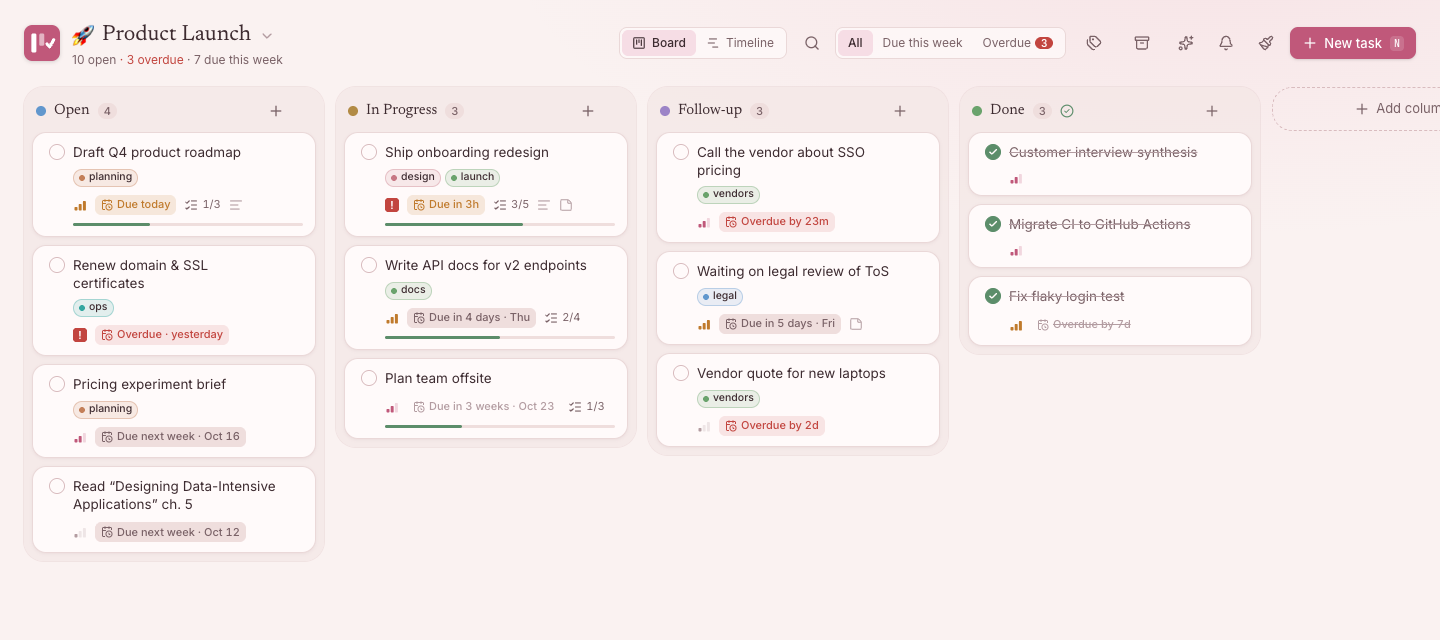Click the attachment icon on Ship onboarding redesign

coord(566,205)
